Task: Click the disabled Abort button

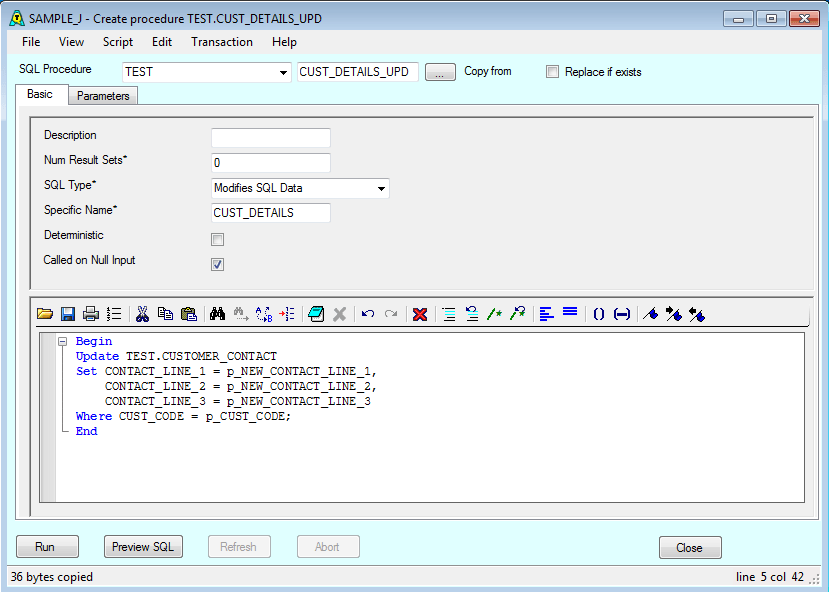Action: pyautogui.click(x=328, y=547)
